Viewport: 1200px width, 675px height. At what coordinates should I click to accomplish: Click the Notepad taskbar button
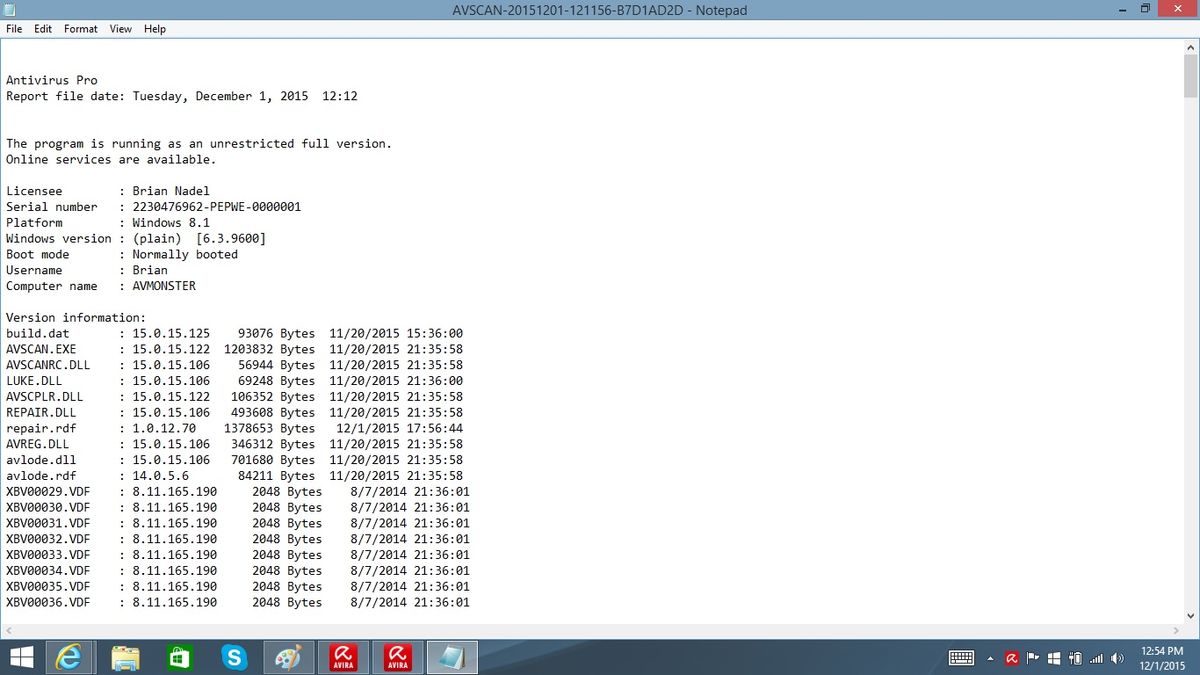coord(452,657)
